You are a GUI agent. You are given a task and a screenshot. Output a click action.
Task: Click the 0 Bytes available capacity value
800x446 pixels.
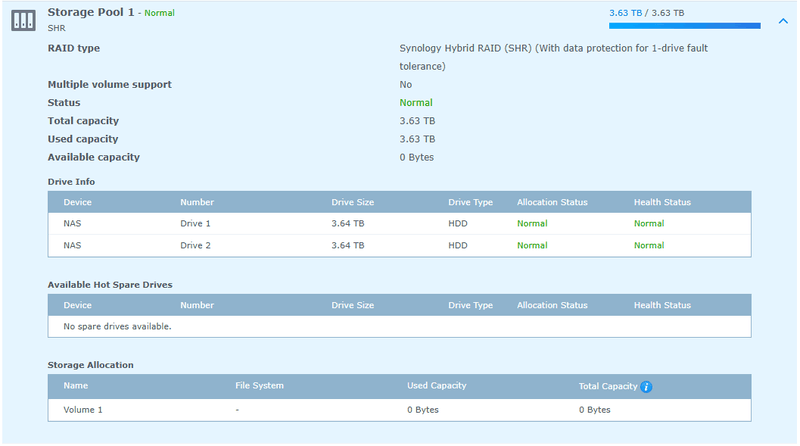(416, 157)
